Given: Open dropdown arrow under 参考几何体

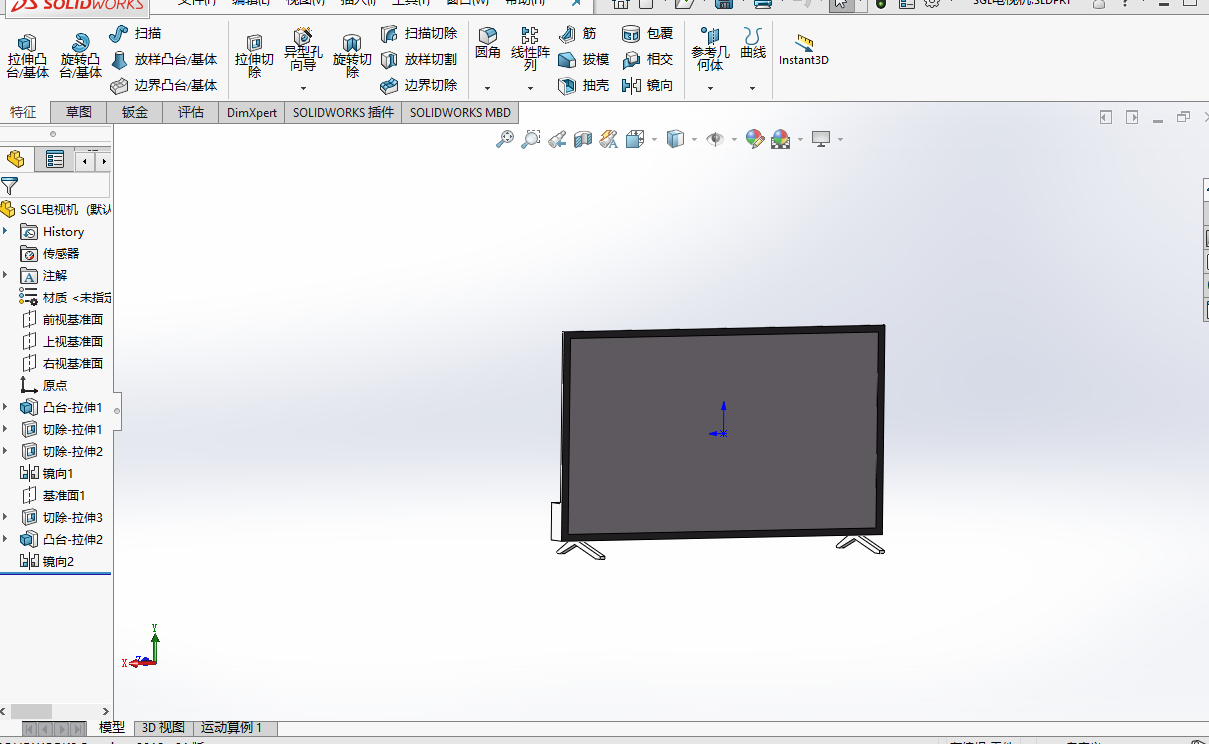Looking at the screenshot, I should [710, 88].
